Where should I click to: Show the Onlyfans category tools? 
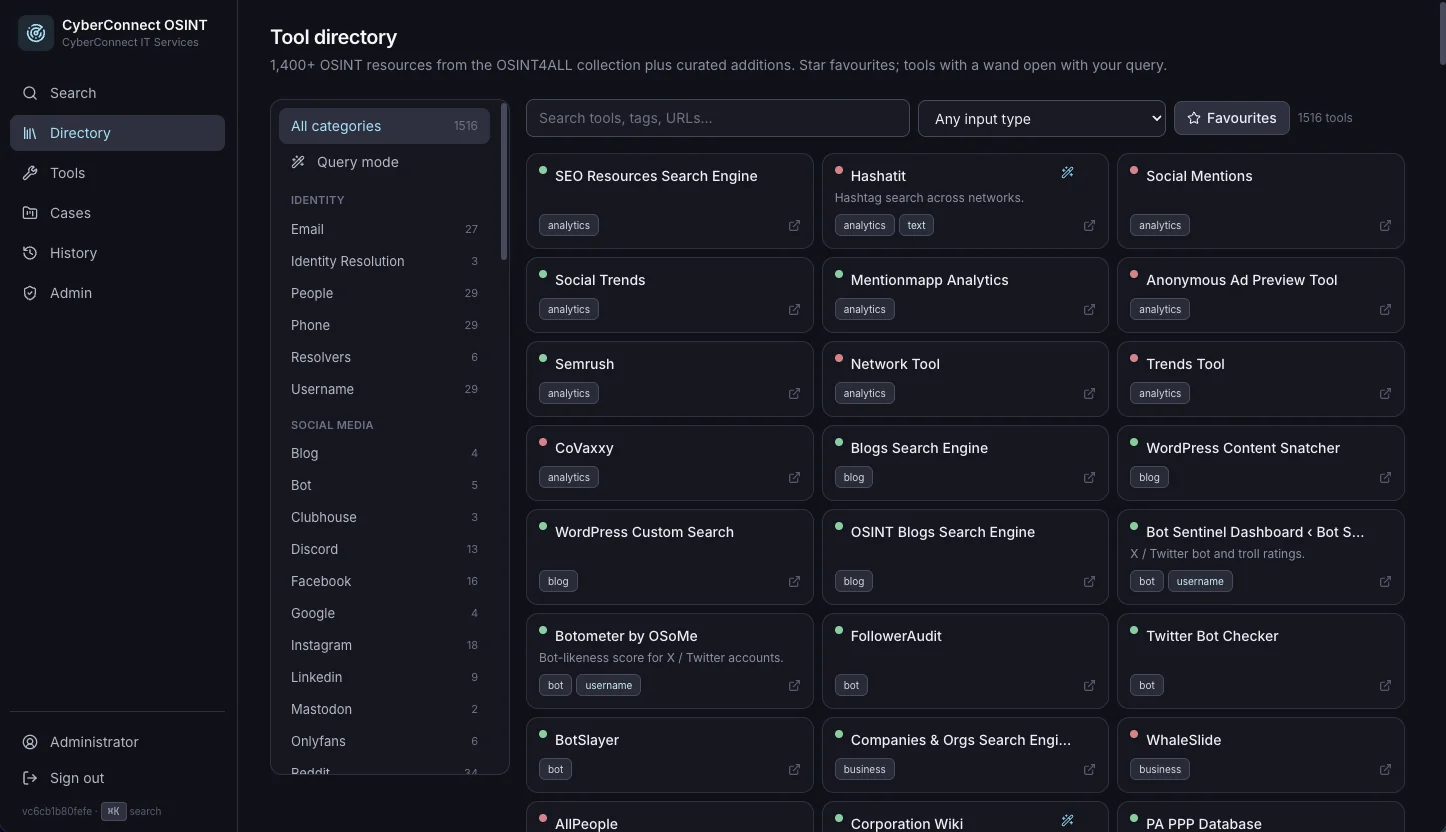[384, 741]
